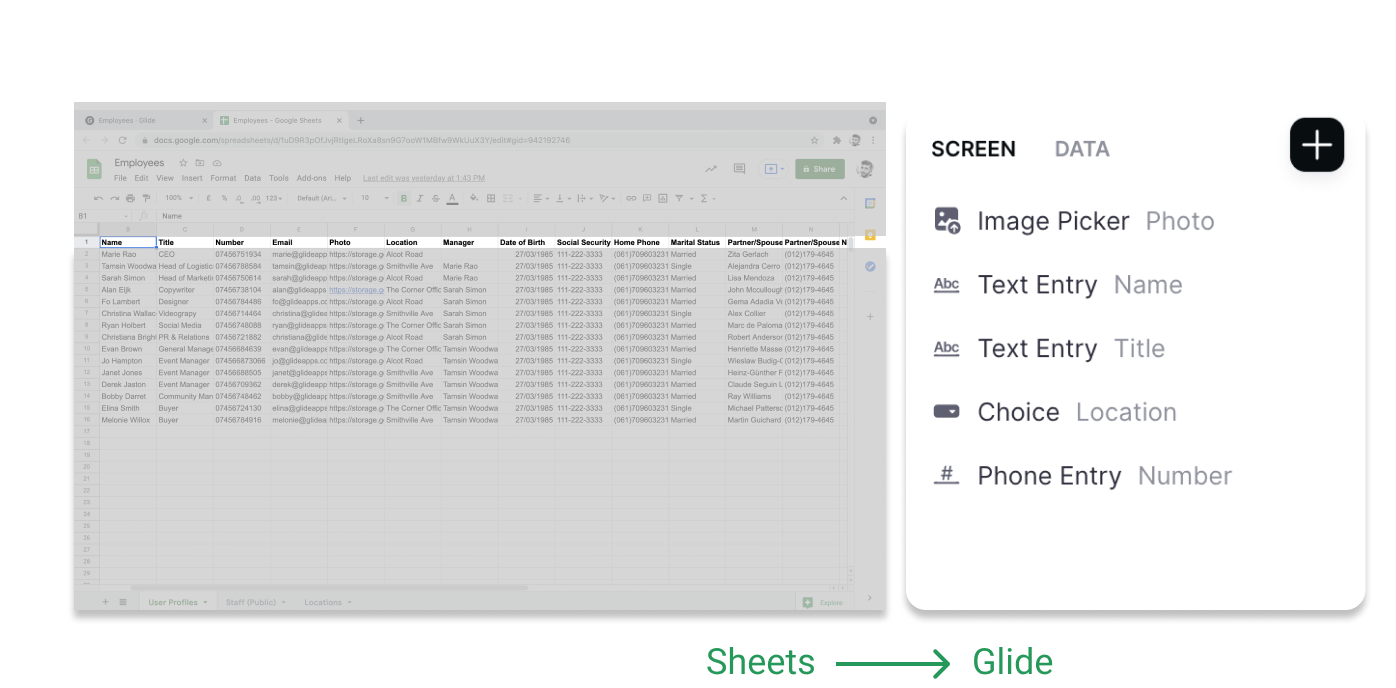Switch to the DATA tab
This screenshot has height=688, width=1396.
[x=1081, y=149]
